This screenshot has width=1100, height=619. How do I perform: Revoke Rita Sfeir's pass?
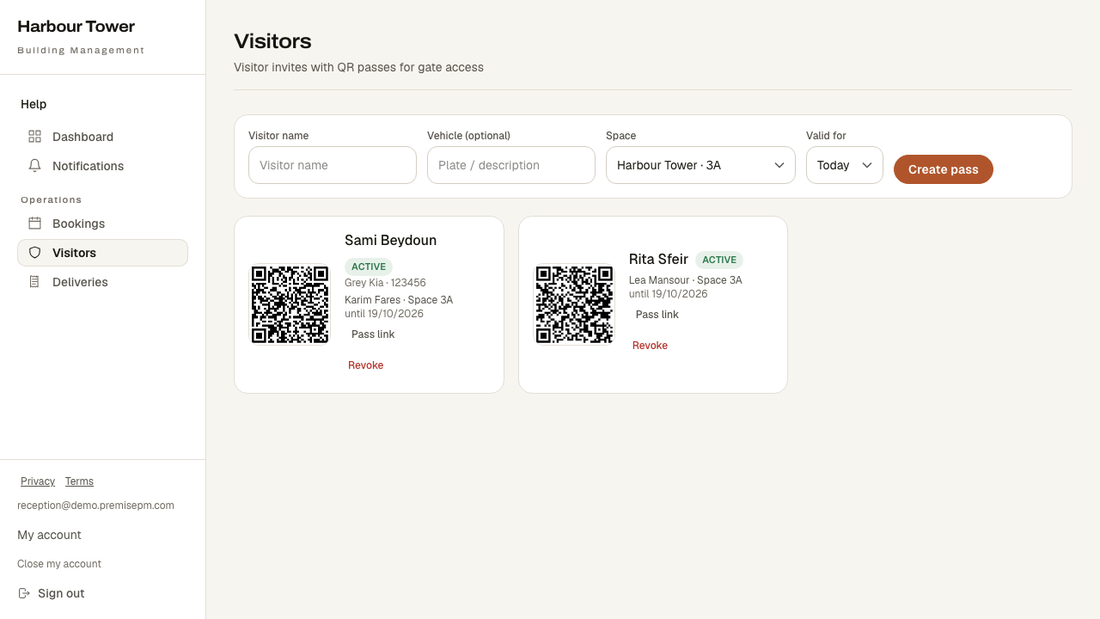[650, 345]
